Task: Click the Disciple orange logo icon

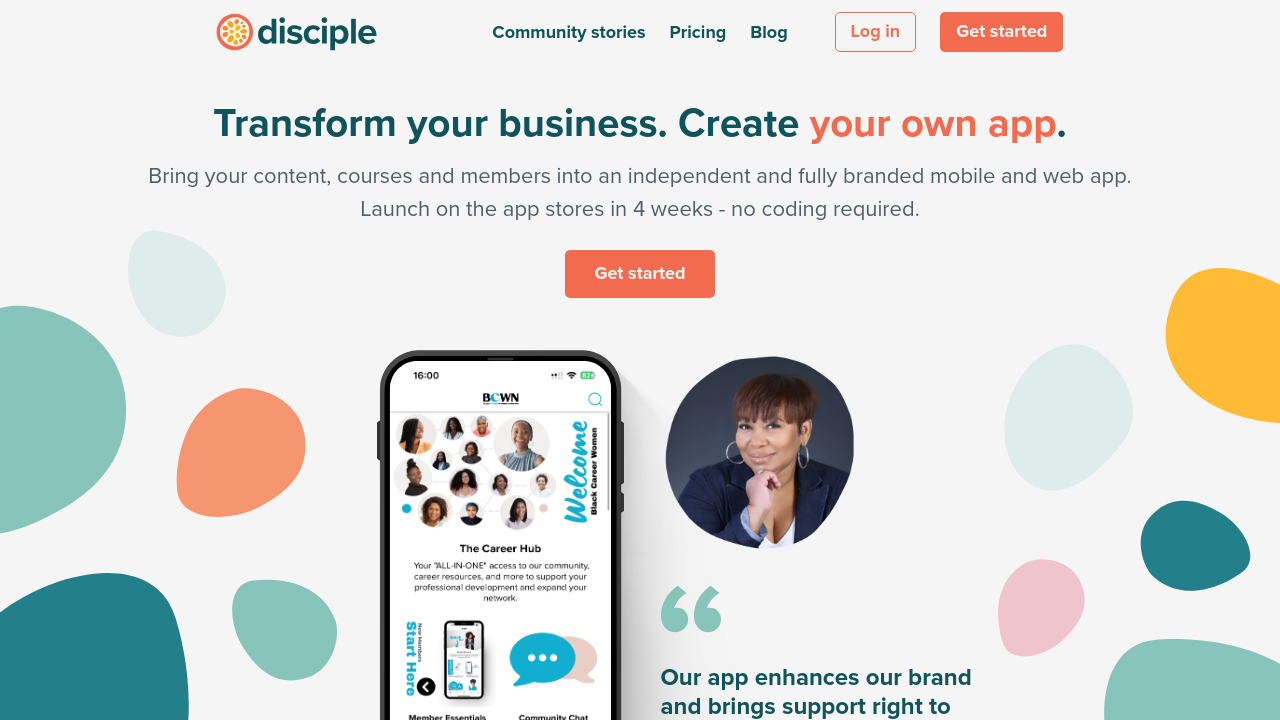Action: coord(234,32)
